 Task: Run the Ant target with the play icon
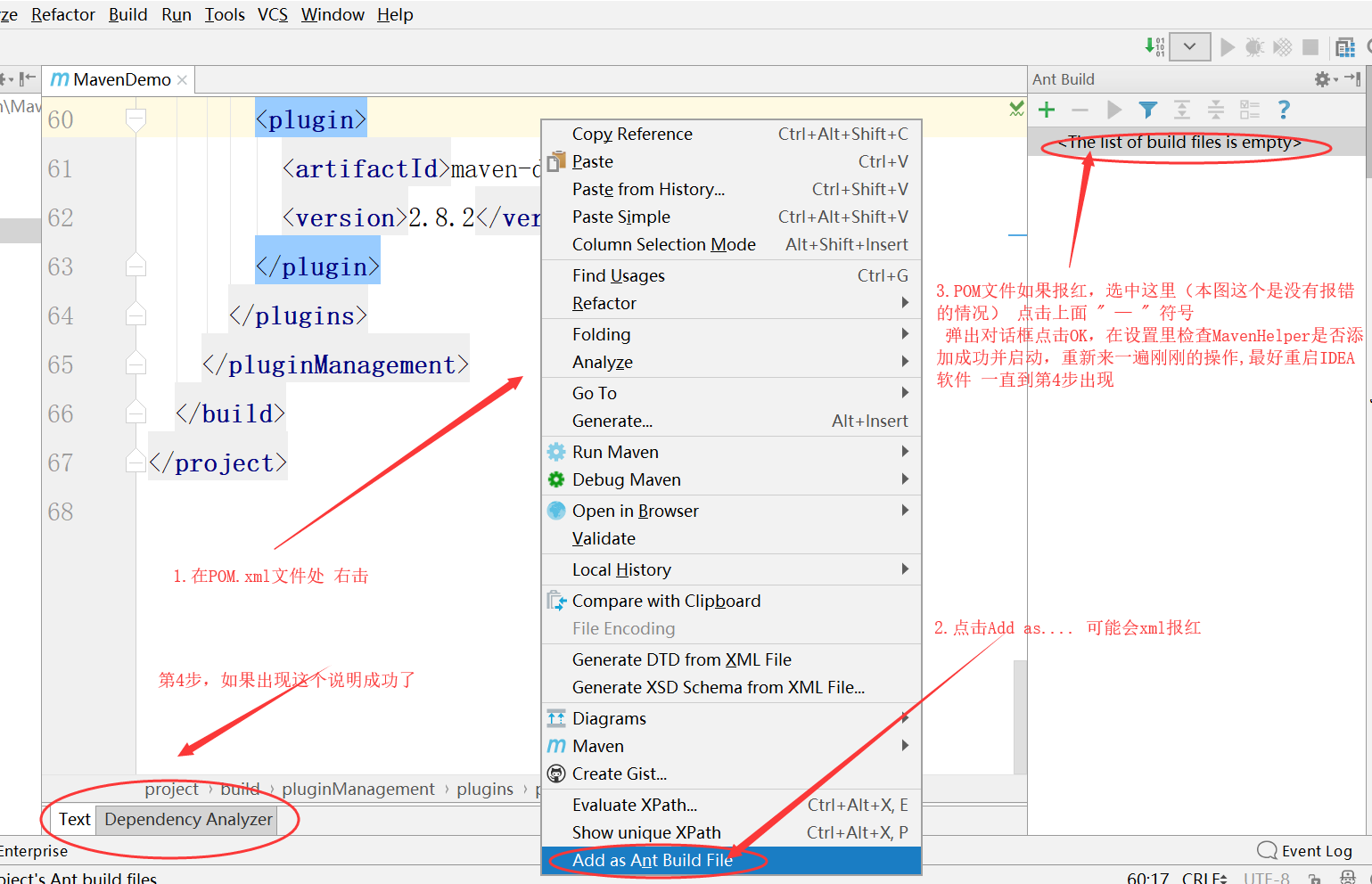click(1114, 110)
